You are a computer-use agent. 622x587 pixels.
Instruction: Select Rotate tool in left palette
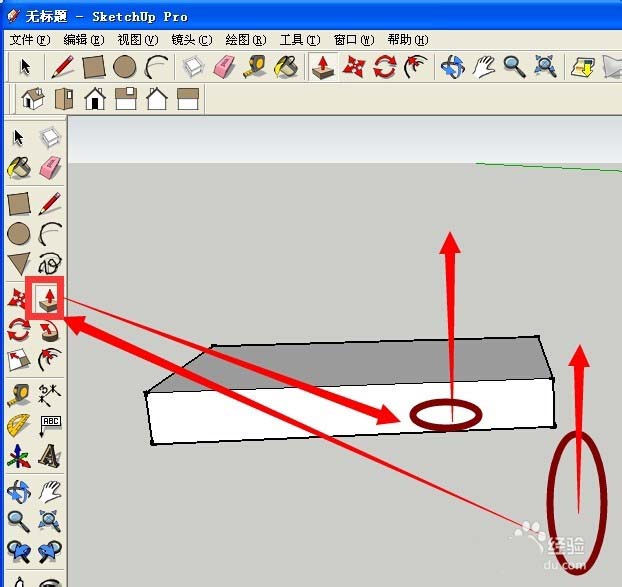pos(19,330)
